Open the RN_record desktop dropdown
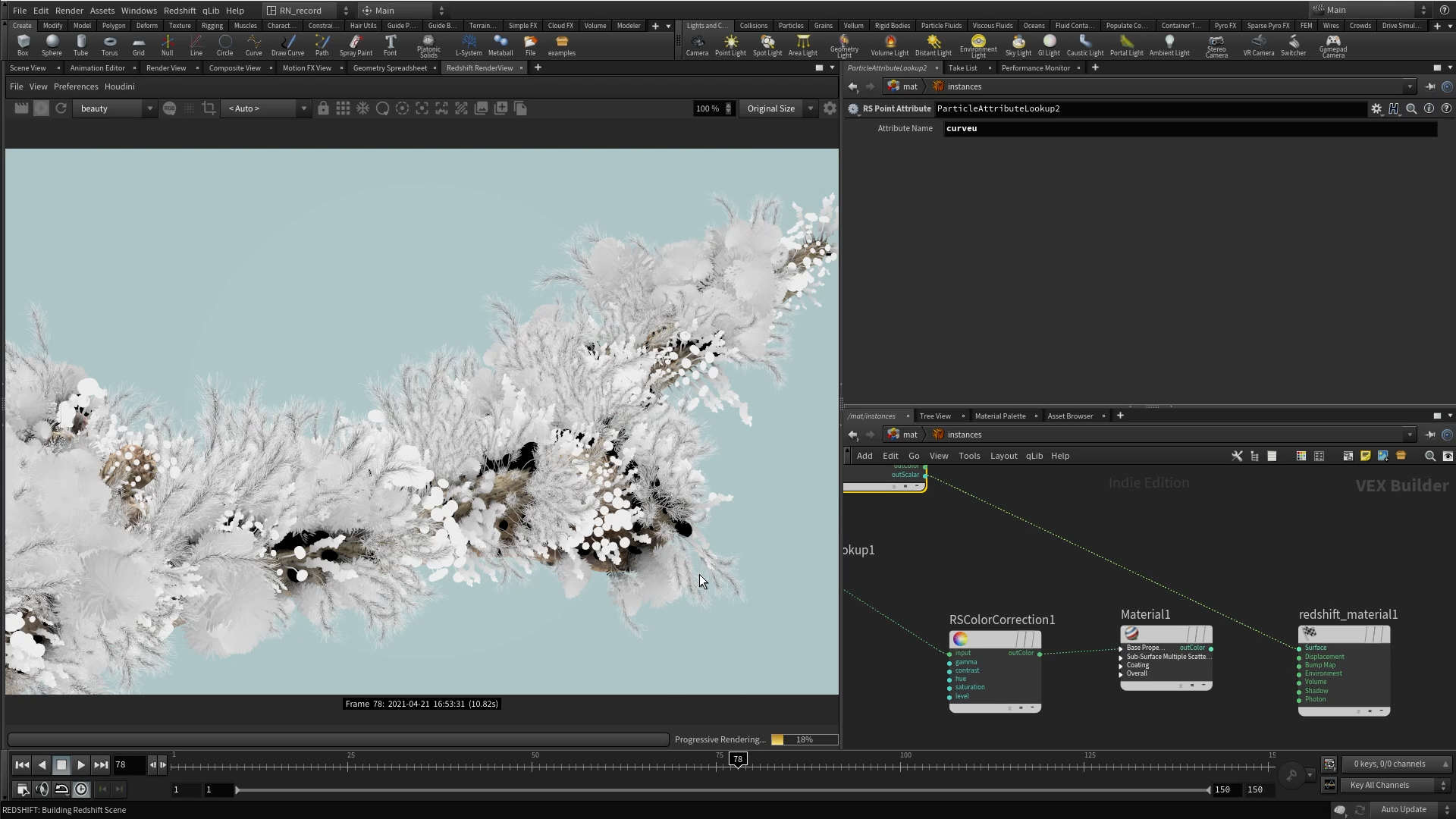1456x819 pixels. (x=308, y=11)
